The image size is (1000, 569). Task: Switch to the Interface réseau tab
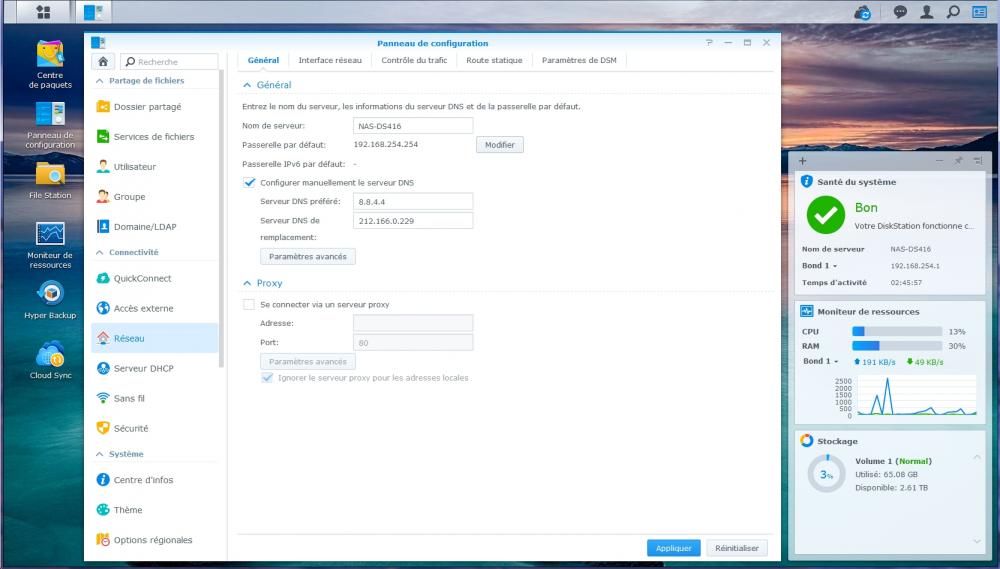330,60
